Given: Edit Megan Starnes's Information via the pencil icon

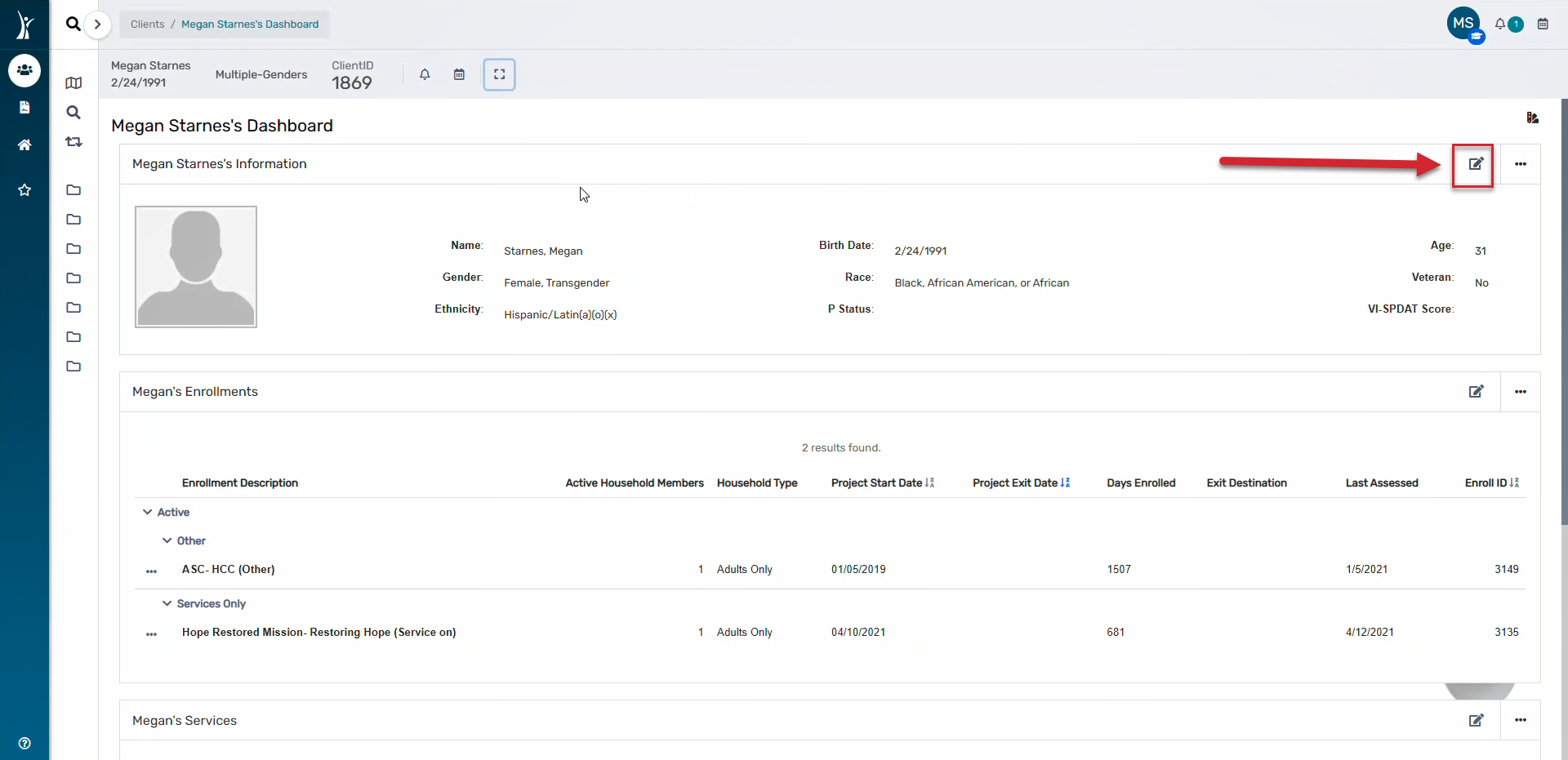Looking at the screenshot, I should point(1475,164).
